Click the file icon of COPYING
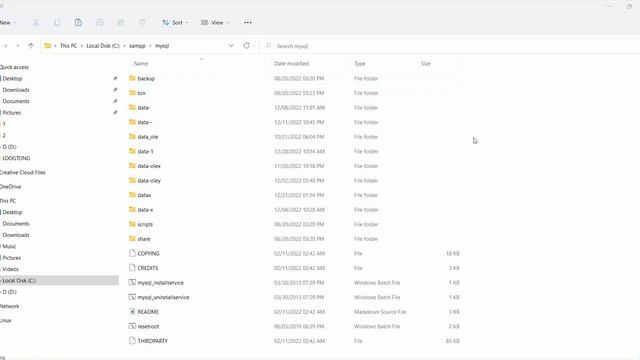 pyautogui.click(x=132, y=253)
